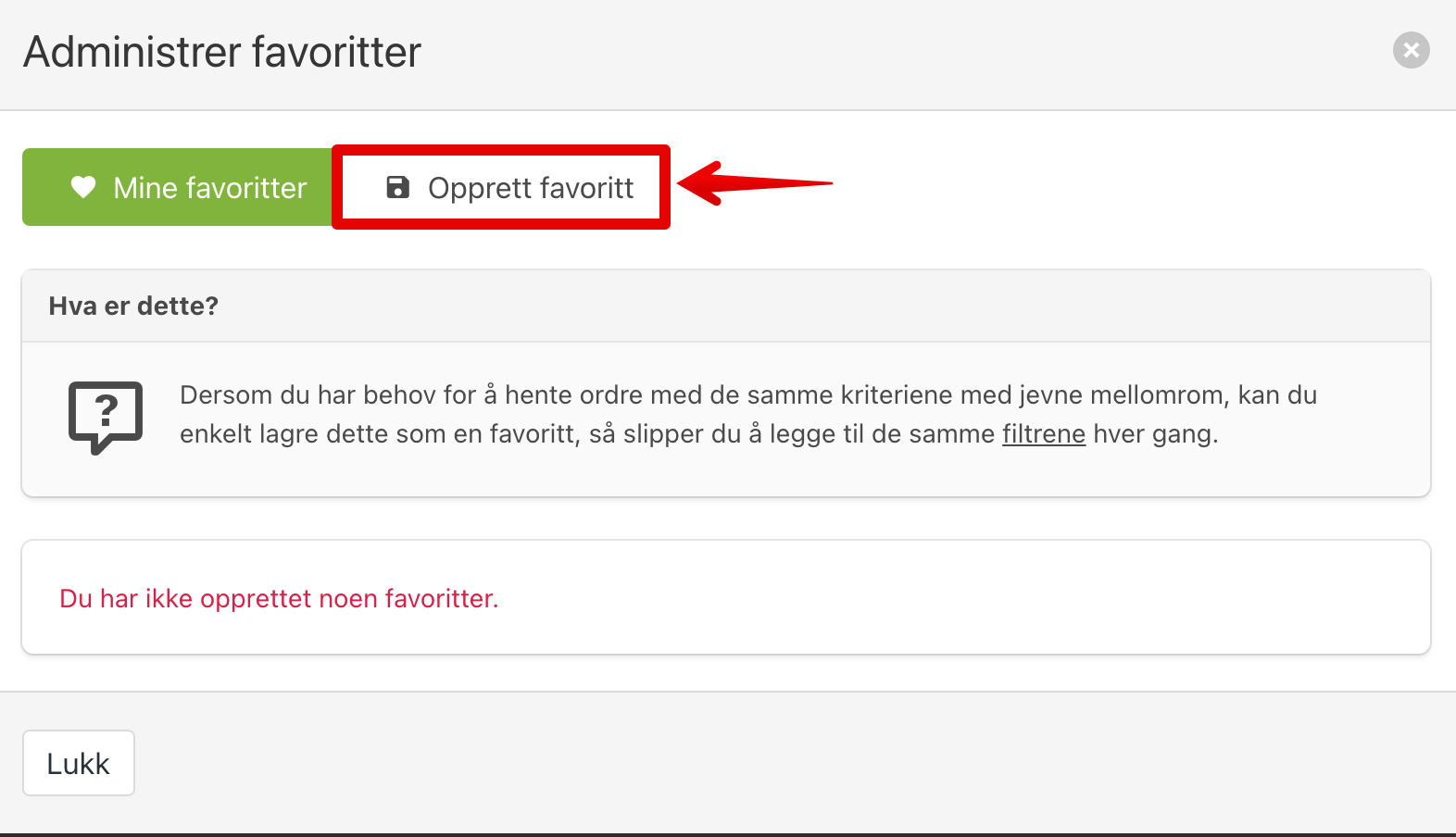Follow the filtrene link
Viewport: 1456px width, 837px height.
(1043, 433)
